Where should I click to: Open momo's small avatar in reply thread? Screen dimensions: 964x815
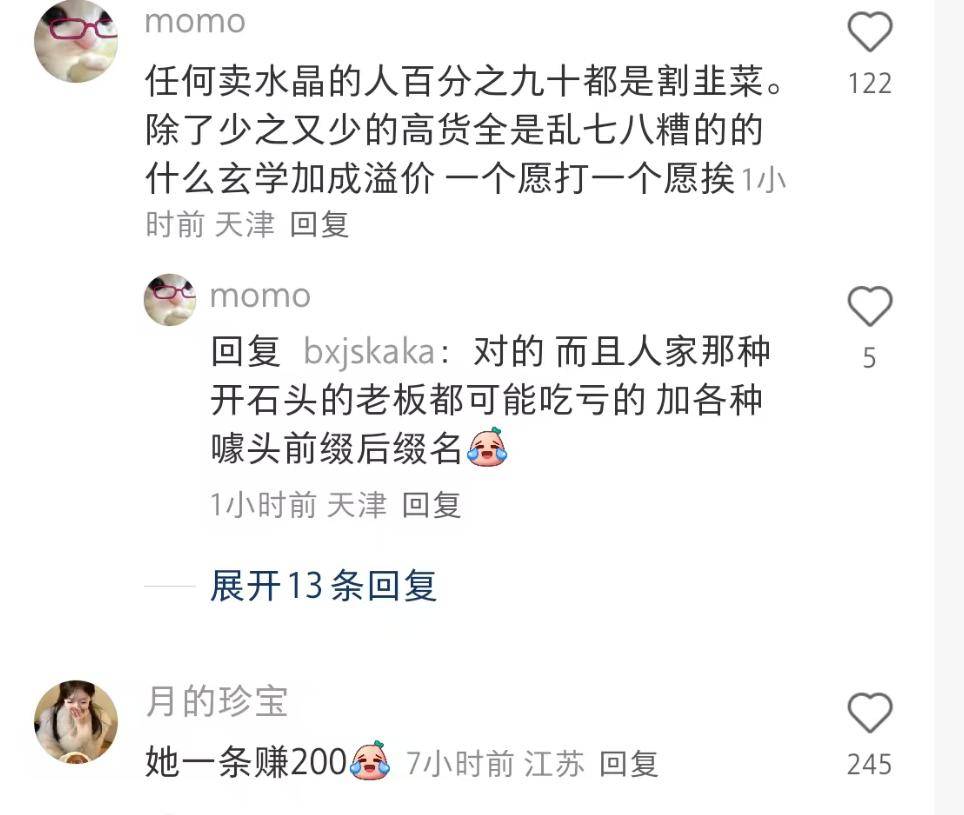(x=170, y=299)
